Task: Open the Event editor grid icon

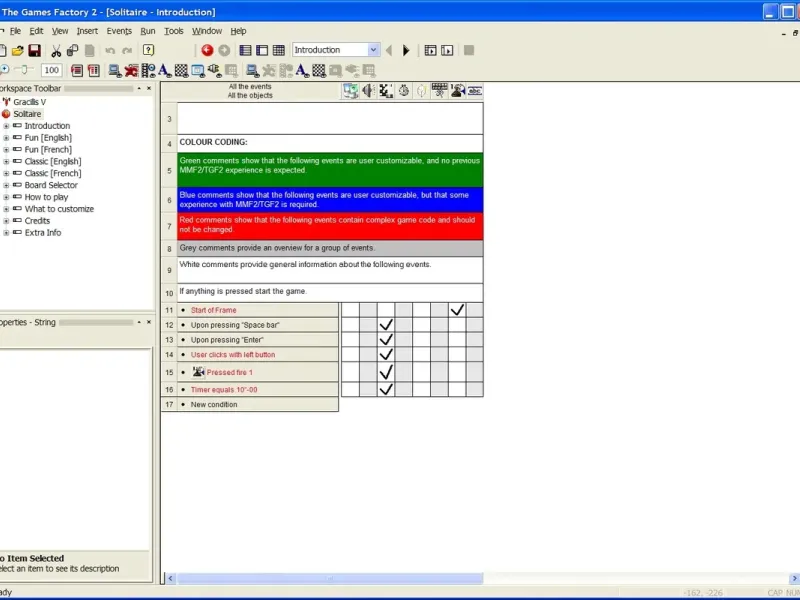Action: click(x=279, y=50)
